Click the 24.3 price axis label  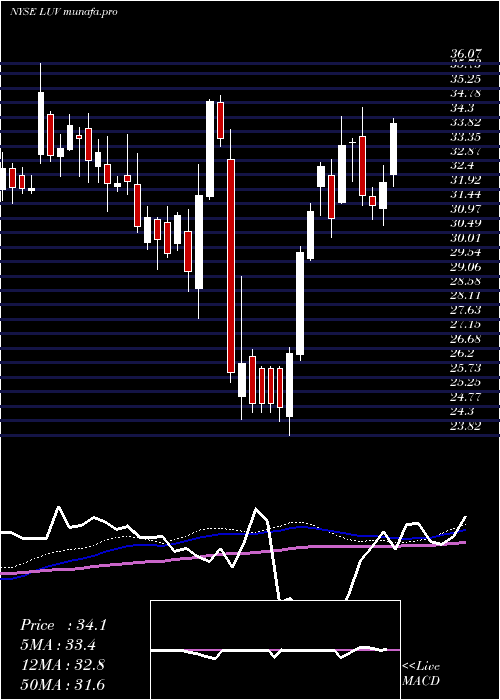pyautogui.click(x=462, y=411)
